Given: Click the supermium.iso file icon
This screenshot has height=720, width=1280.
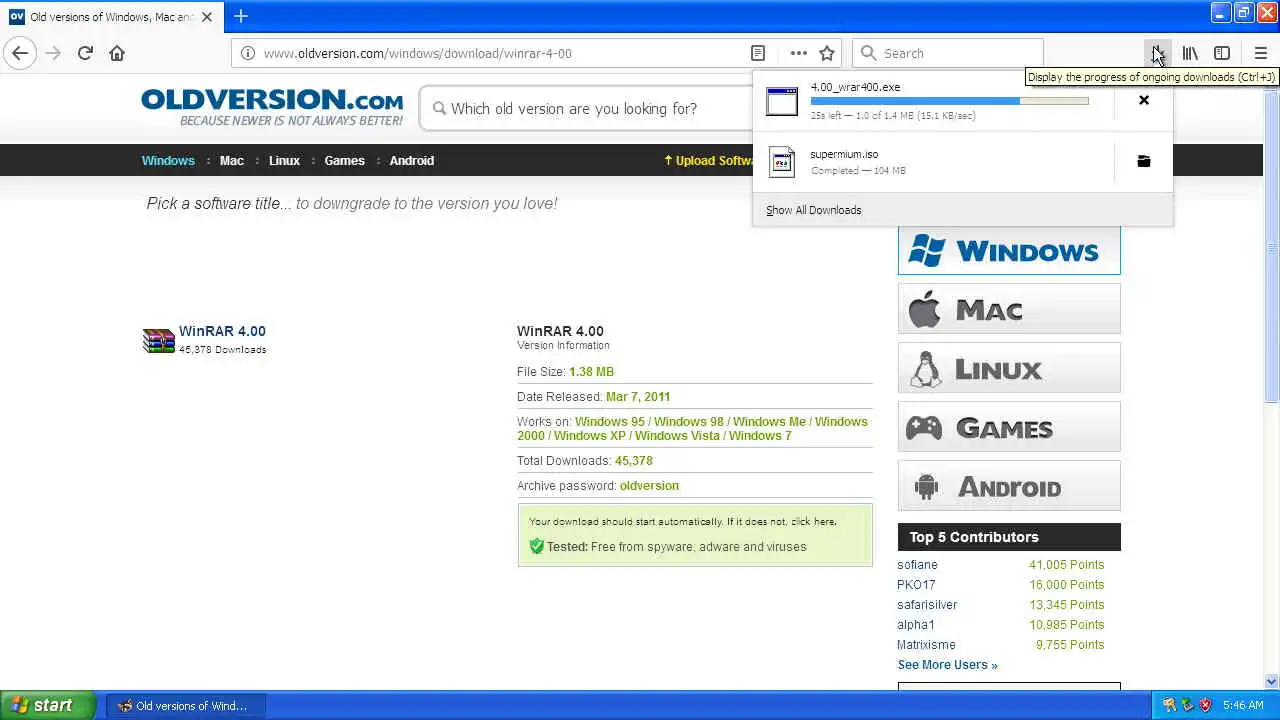Looking at the screenshot, I should coord(782,162).
